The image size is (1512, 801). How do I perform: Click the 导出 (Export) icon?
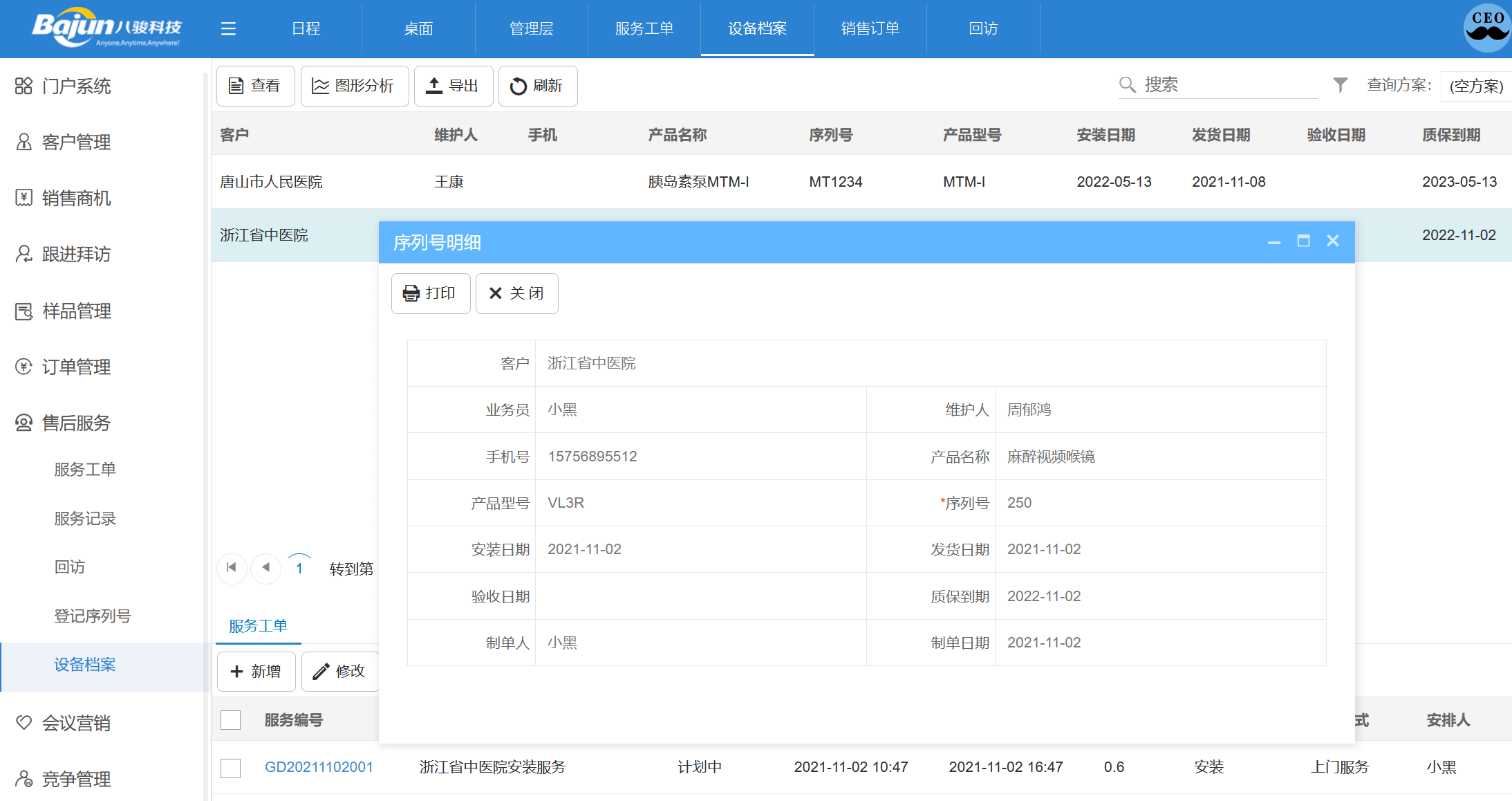point(451,84)
